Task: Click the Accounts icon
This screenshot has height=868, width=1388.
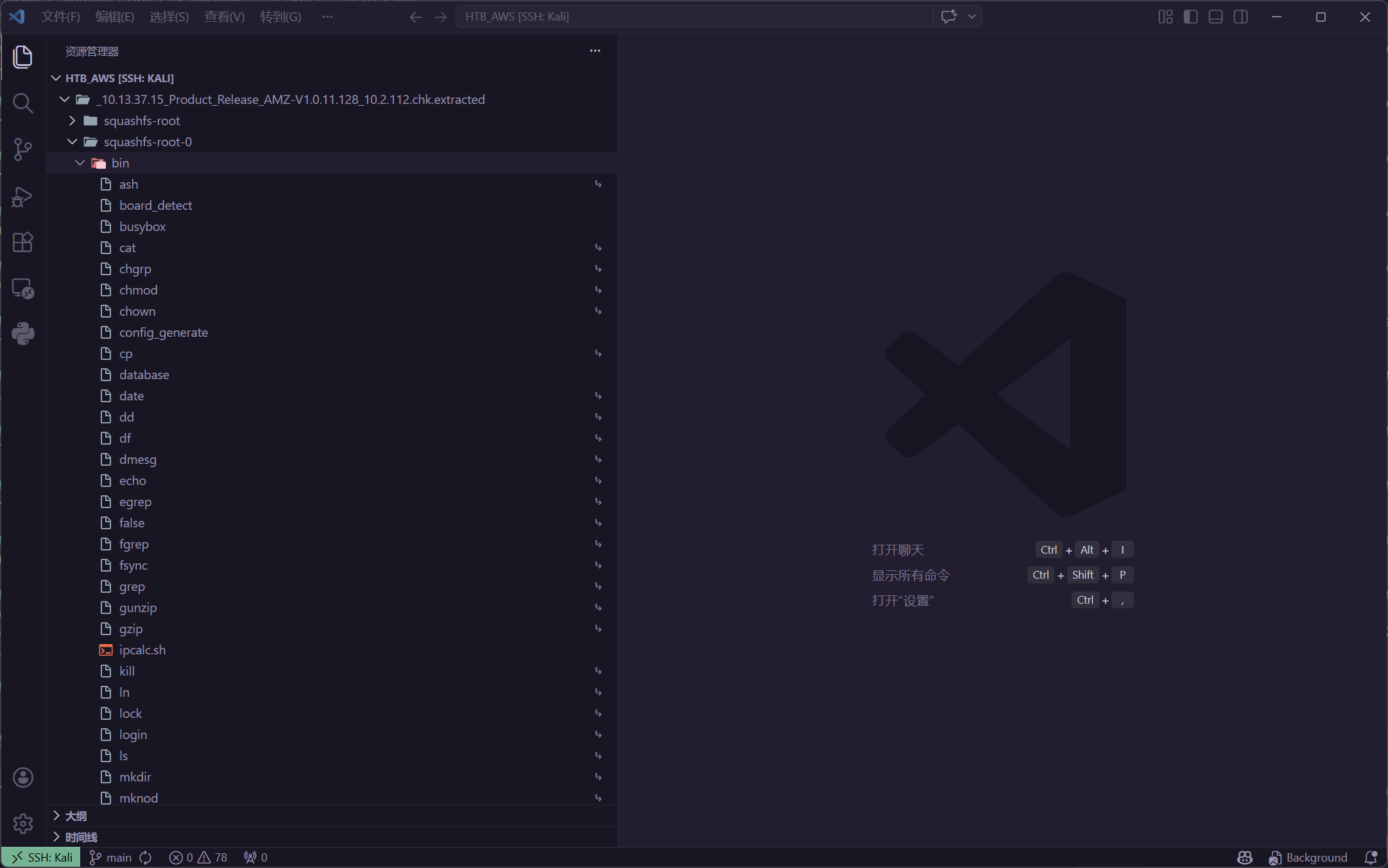Action: (23, 778)
